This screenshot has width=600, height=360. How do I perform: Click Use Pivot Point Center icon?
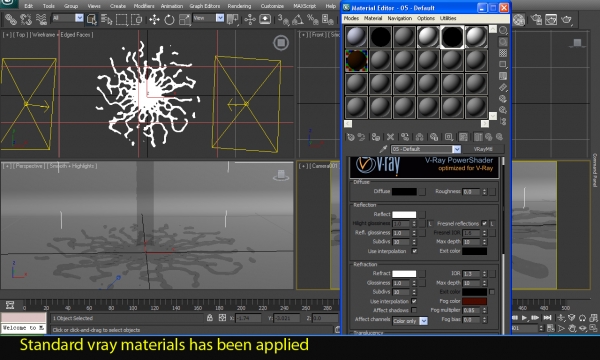(232, 19)
